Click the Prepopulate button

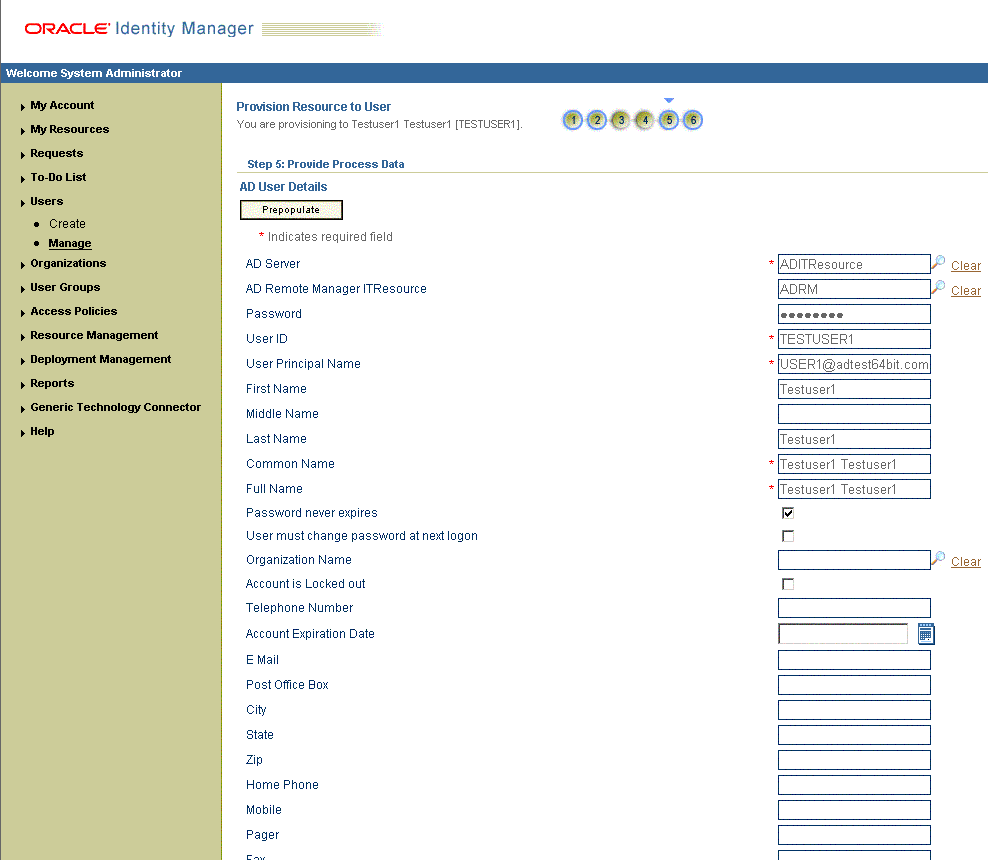click(x=291, y=210)
